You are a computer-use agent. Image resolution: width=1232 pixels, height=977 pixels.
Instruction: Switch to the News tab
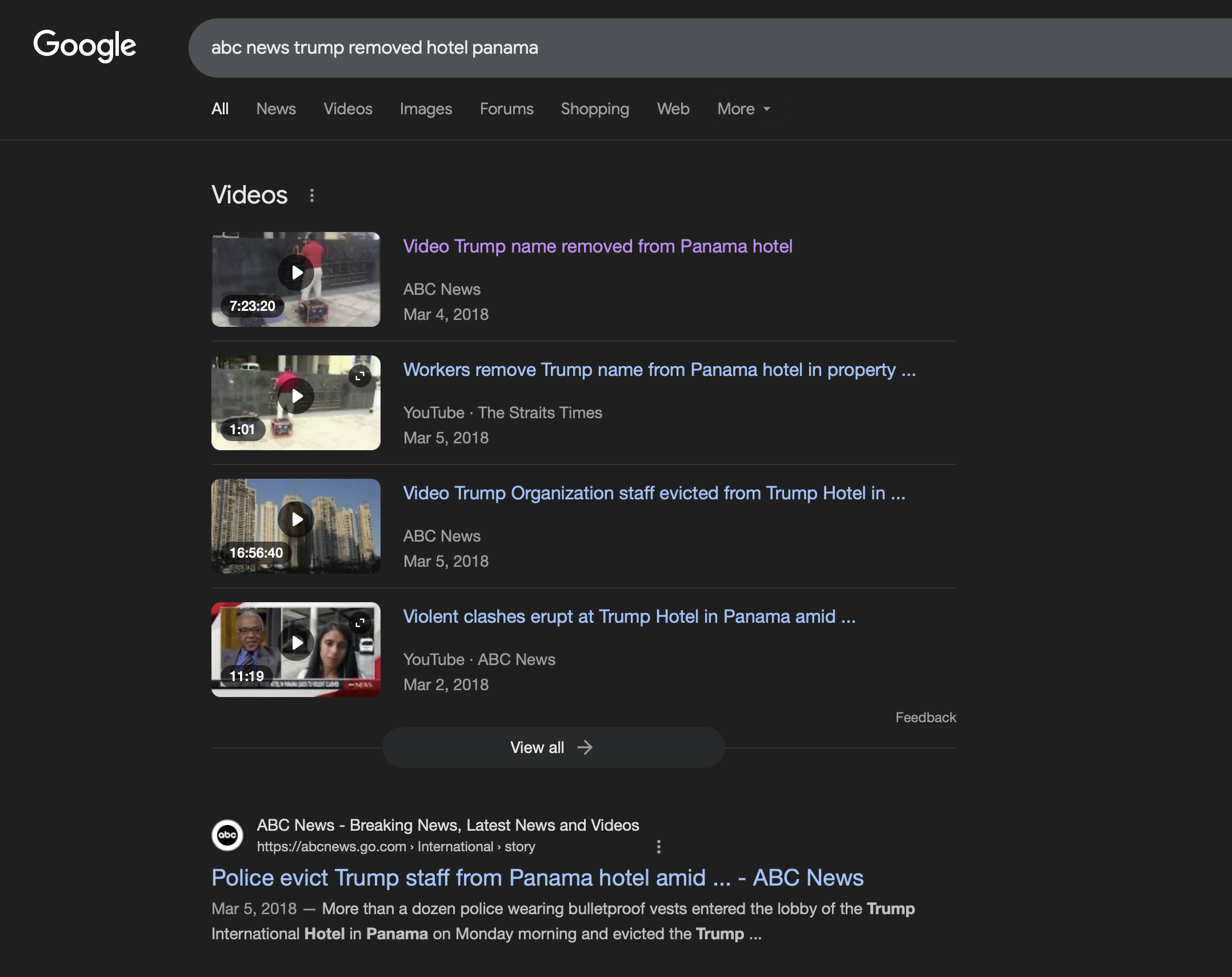tap(276, 109)
